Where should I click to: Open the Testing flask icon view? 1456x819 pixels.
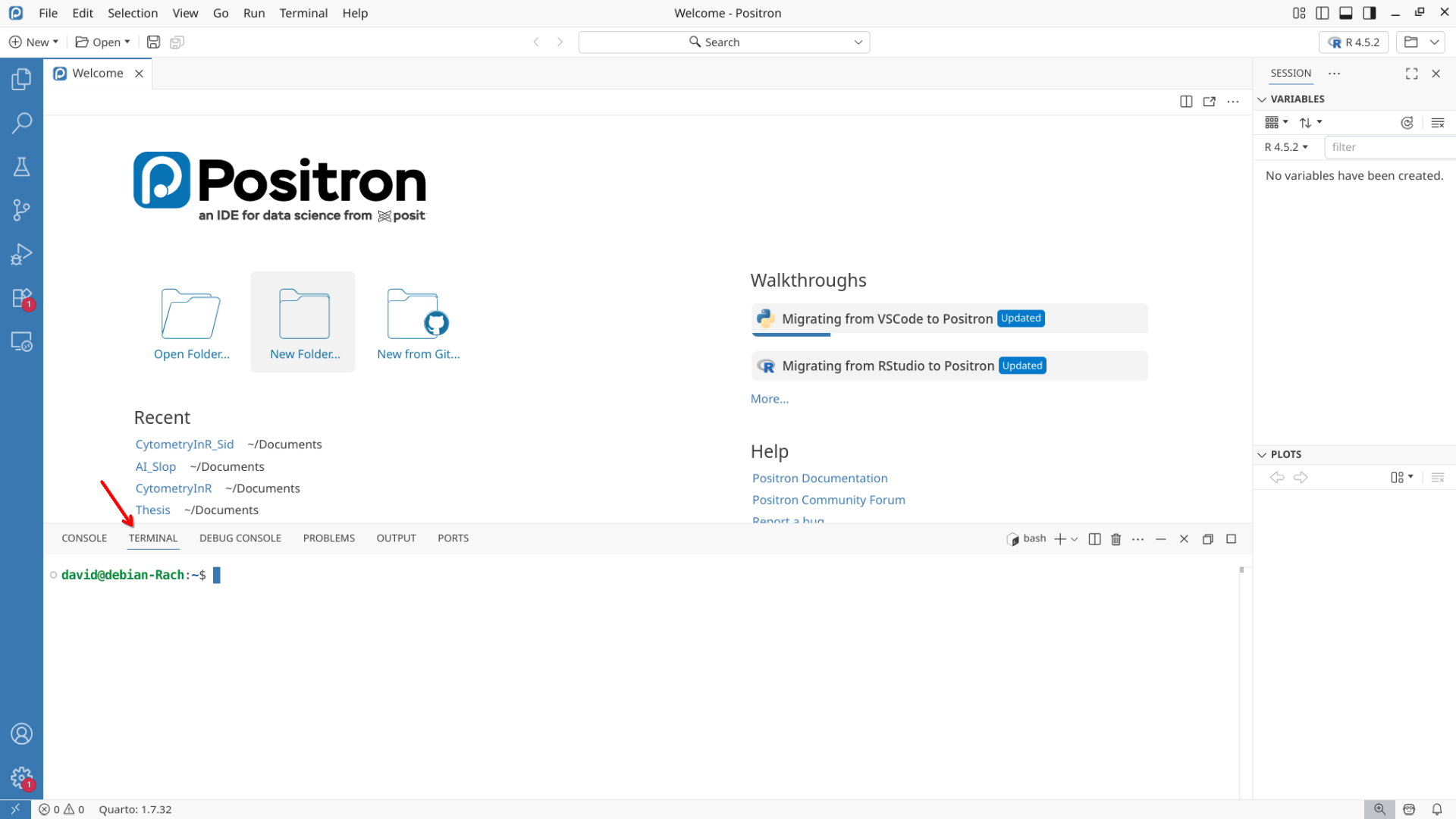(x=21, y=167)
